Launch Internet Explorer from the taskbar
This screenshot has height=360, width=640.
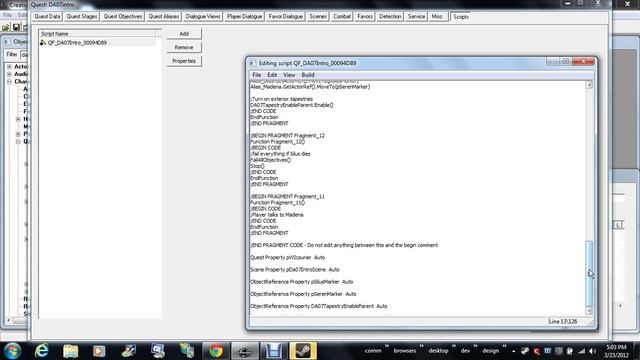tap(42, 351)
